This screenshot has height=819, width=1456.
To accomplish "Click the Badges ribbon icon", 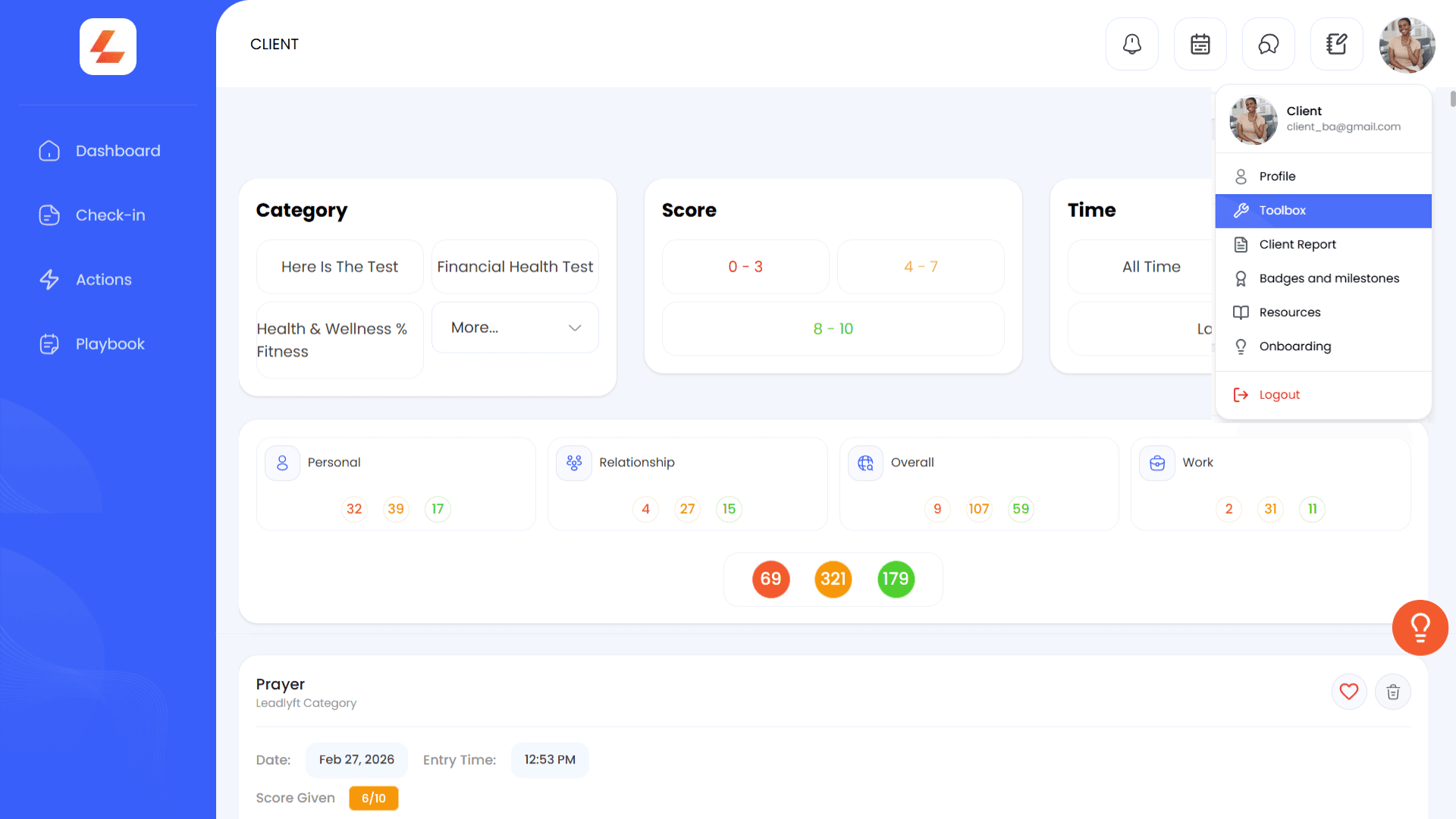I will 1241,278.
